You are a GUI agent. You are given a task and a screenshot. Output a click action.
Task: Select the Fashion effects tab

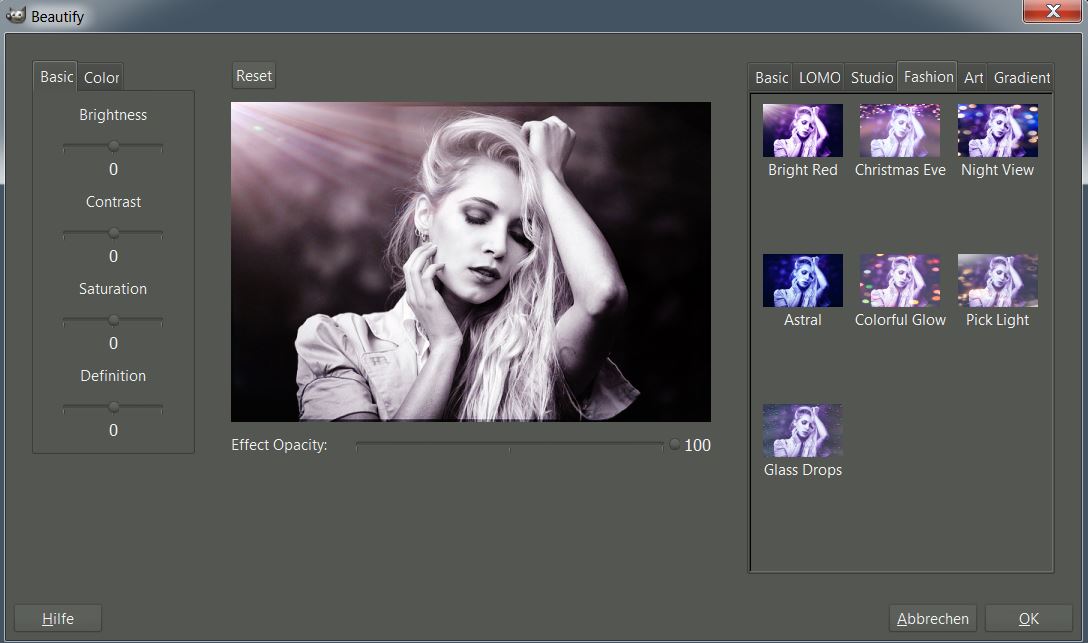(928, 76)
